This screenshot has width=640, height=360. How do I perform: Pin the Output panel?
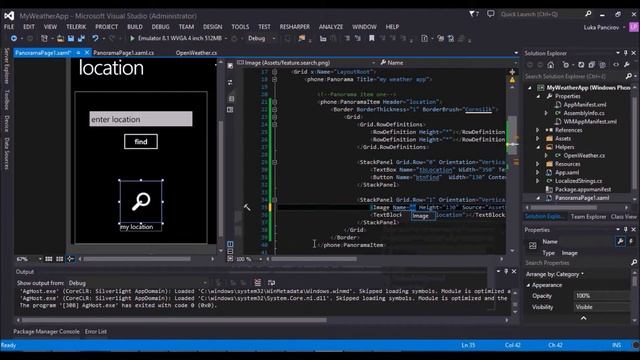tap(506, 271)
